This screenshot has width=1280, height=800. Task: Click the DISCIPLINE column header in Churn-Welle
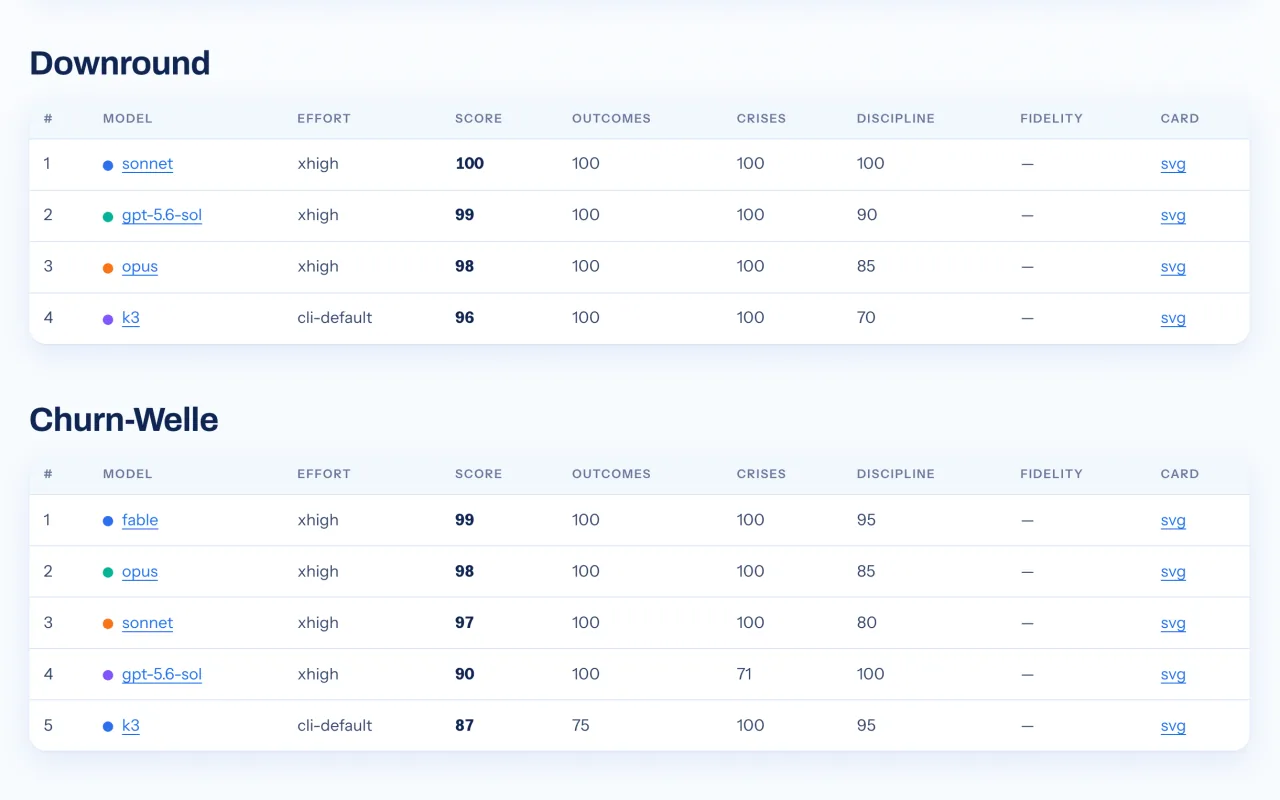tap(896, 474)
